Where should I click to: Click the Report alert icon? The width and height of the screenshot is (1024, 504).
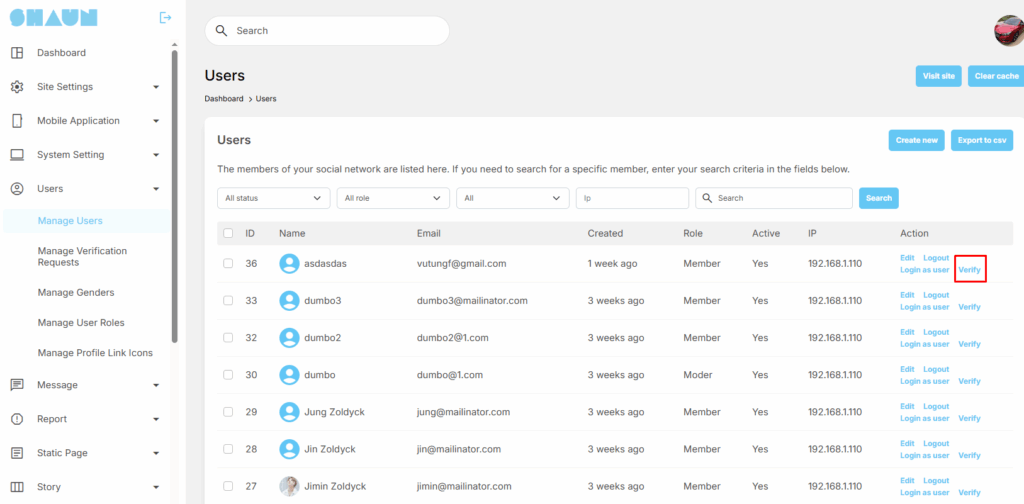(x=17, y=419)
